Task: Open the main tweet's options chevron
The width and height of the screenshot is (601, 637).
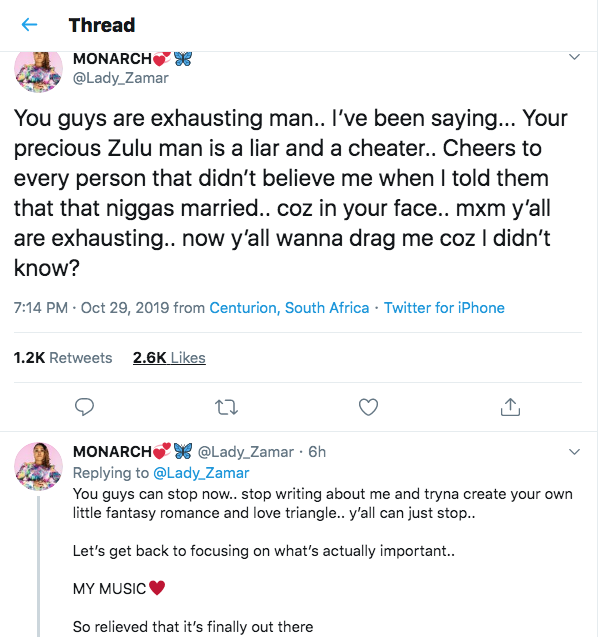Action: click(x=574, y=58)
